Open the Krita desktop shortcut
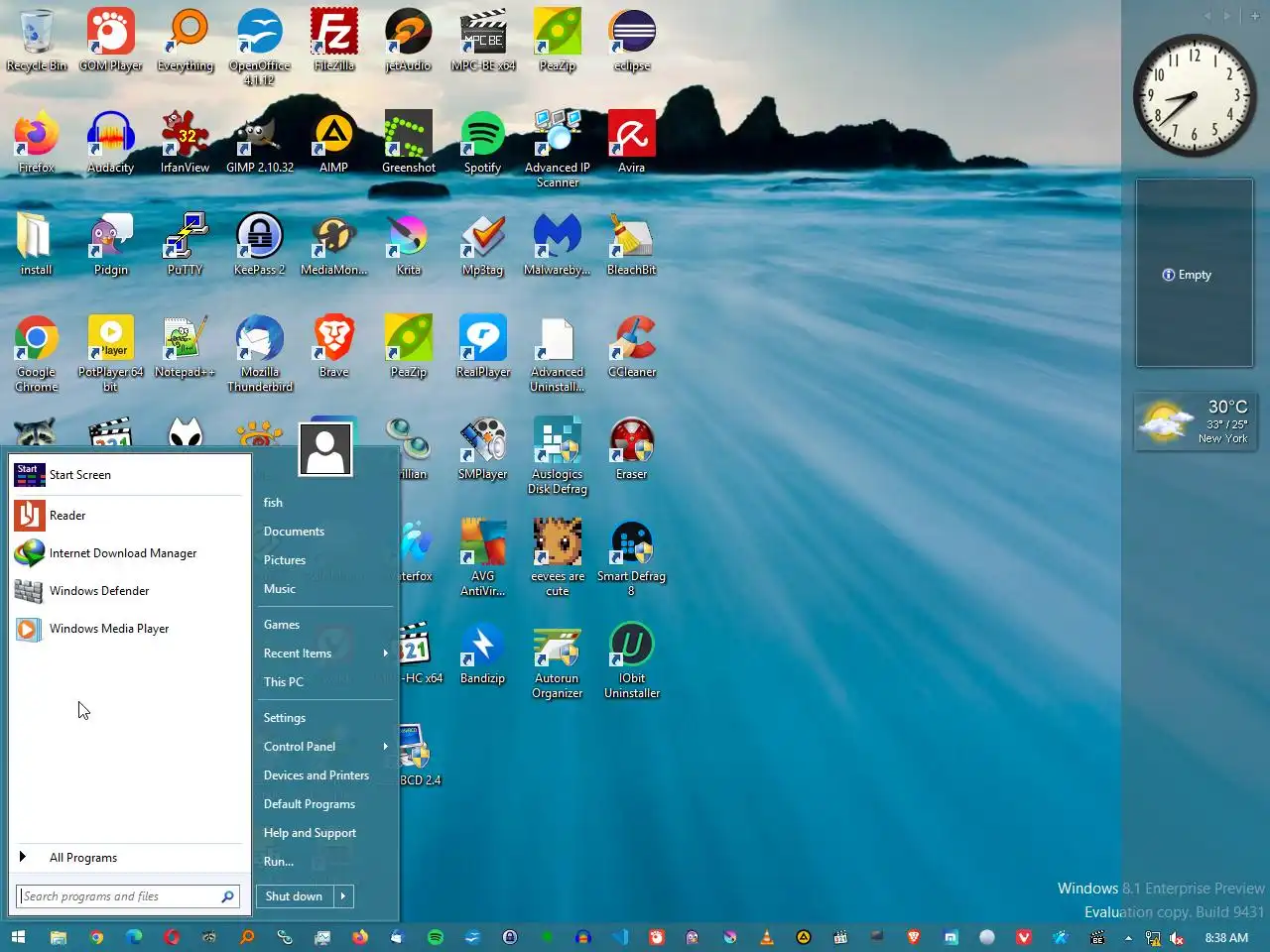 point(409,244)
